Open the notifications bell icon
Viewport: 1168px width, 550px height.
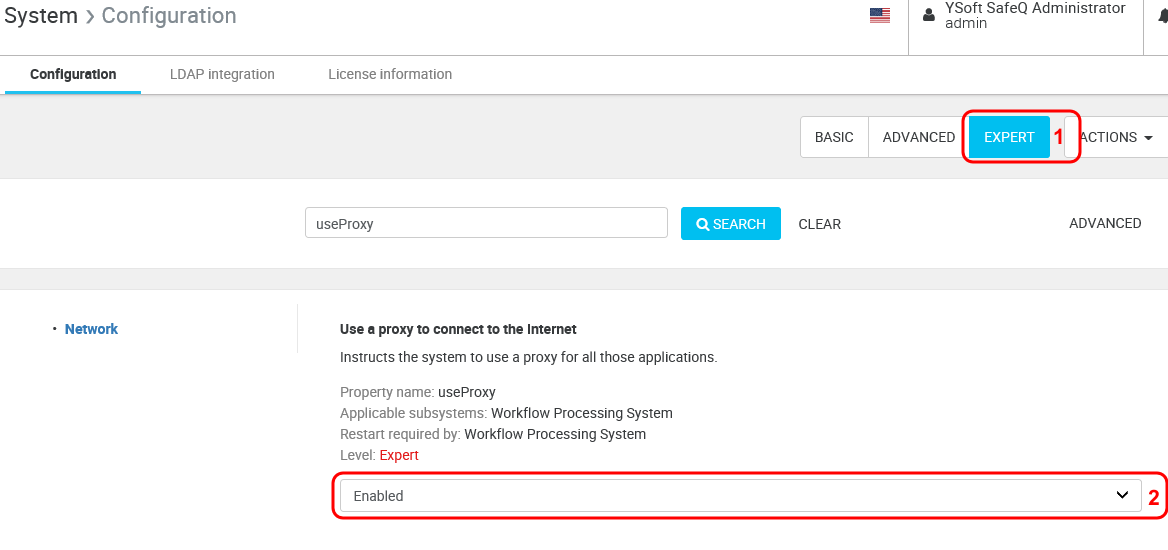click(x=1163, y=16)
